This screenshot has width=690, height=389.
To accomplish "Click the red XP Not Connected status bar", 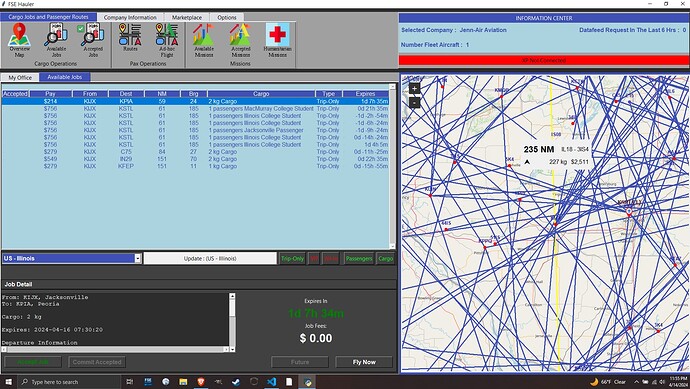I will click(x=543, y=60).
